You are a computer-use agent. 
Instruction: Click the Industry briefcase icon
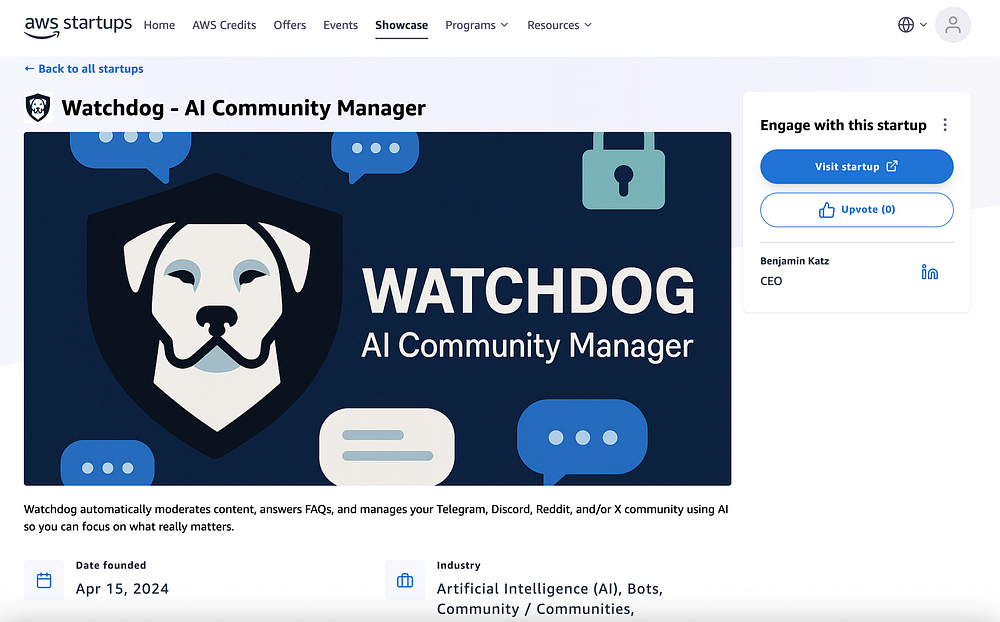tap(405, 581)
